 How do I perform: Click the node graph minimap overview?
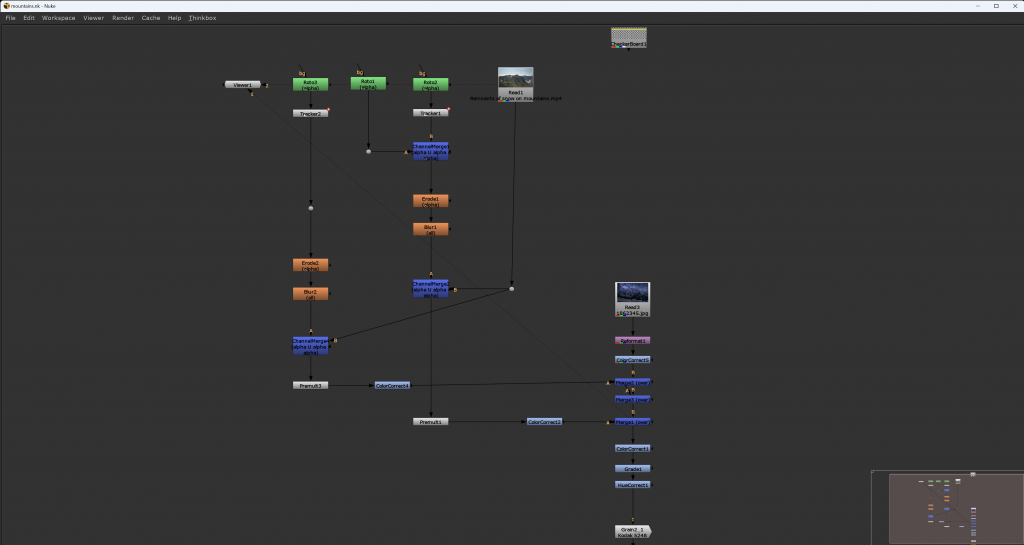pyautogui.click(x=946, y=507)
